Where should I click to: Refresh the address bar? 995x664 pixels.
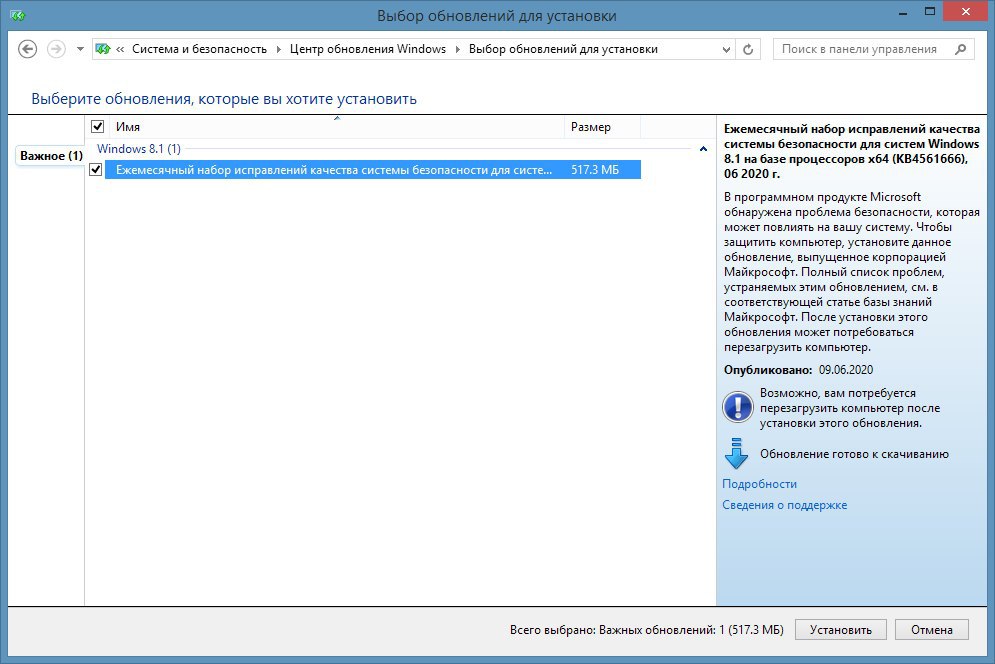click(748, 49)
